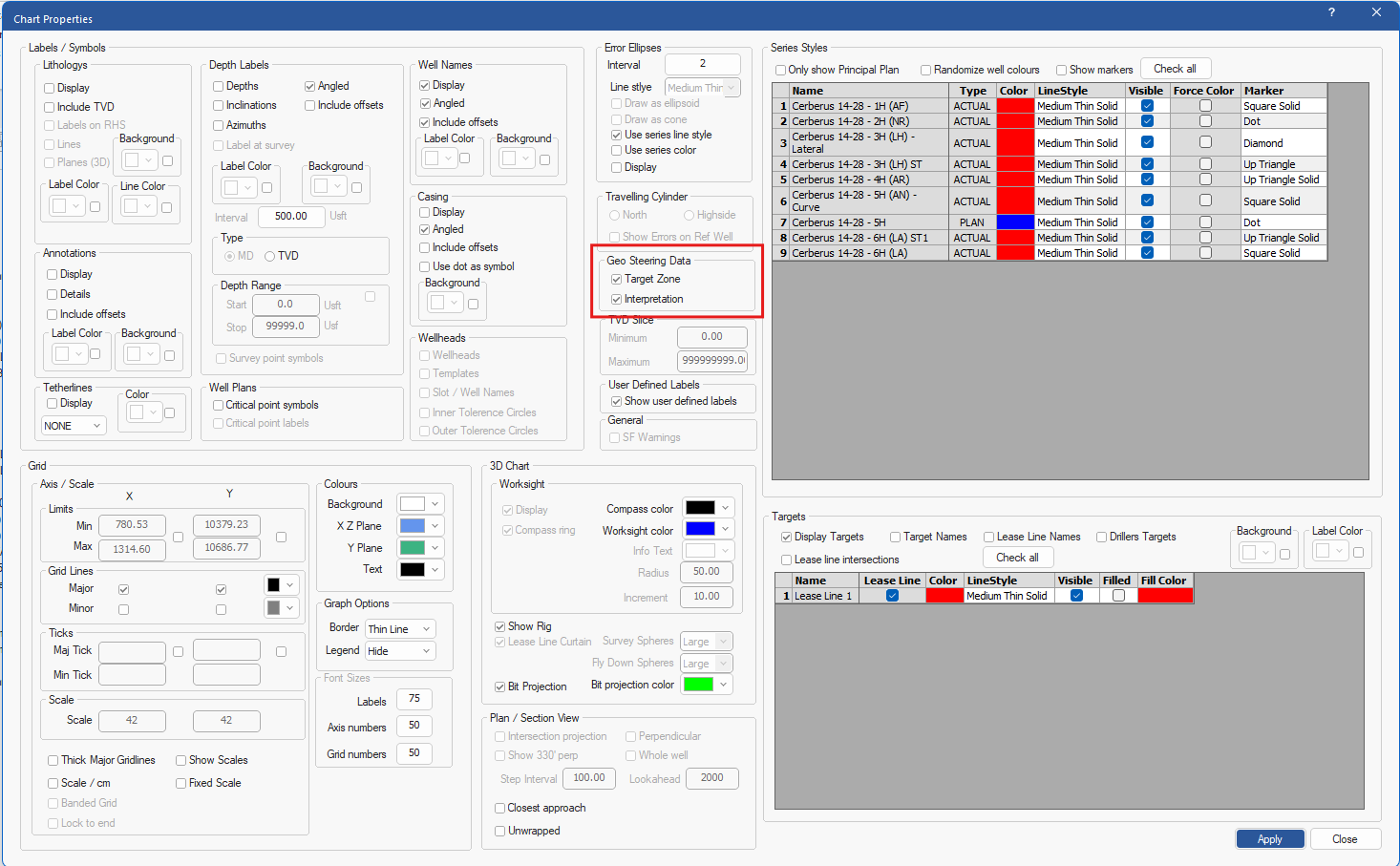This screenshot has height=866, width=1400.
Task: Toggle Lease Line 1 Filled checkbox
Action: pyautogui.click(x=1118, y=596)
